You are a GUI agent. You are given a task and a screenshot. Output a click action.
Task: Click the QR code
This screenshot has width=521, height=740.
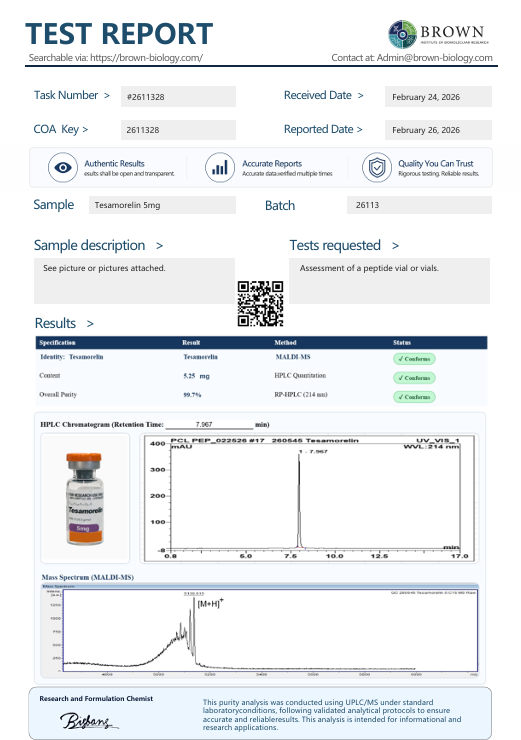tap(260, 303)
